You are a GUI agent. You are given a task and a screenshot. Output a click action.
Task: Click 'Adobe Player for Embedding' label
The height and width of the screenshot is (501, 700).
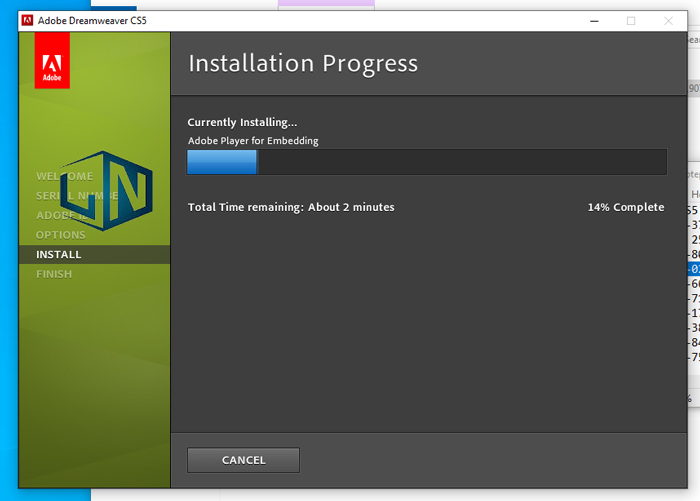click(253, 141)
